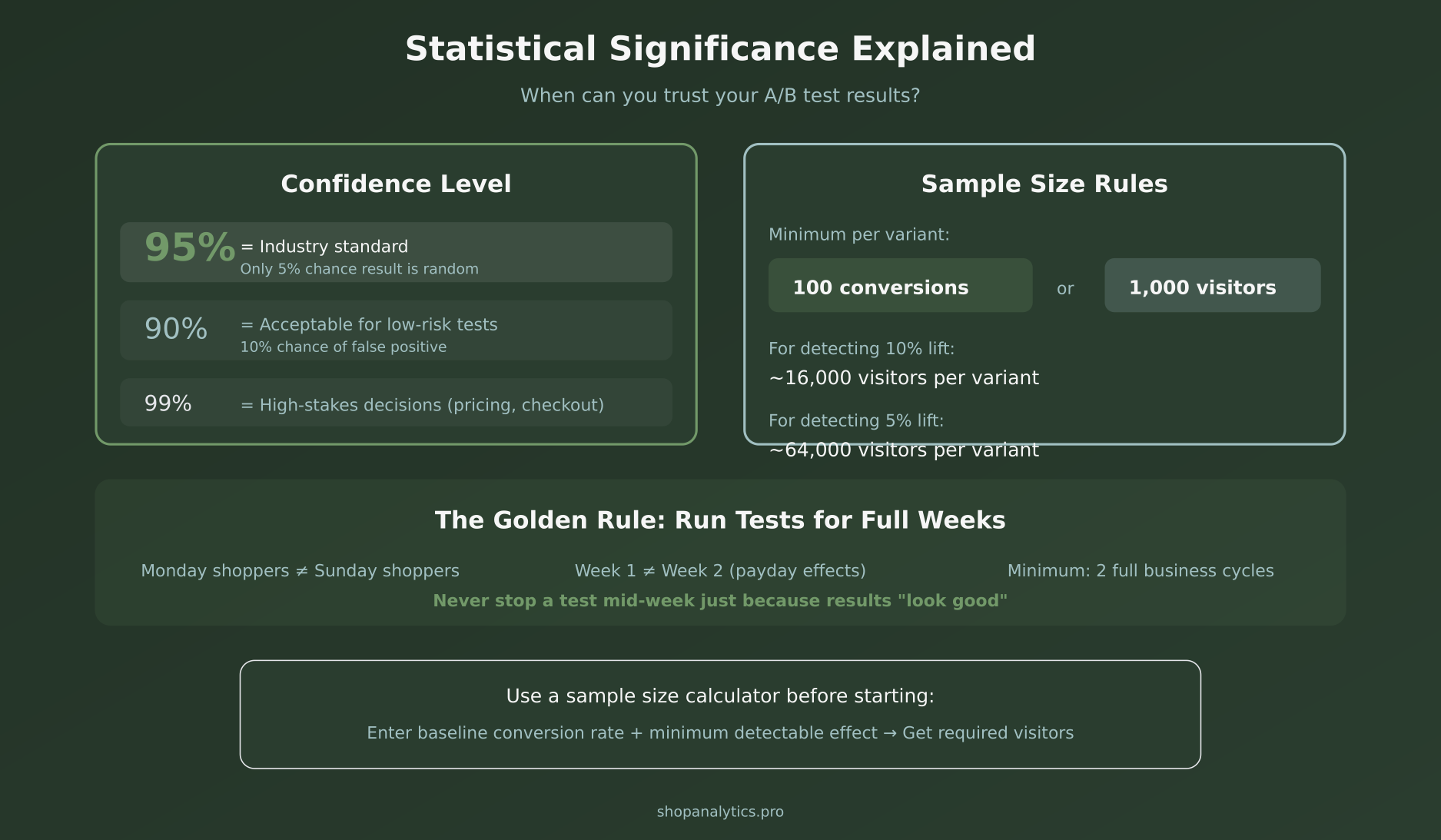Select the 99% confidence level entry
Image resolution: width=1441 pixels, height=840 pixels.
click(x=395, y=402)
